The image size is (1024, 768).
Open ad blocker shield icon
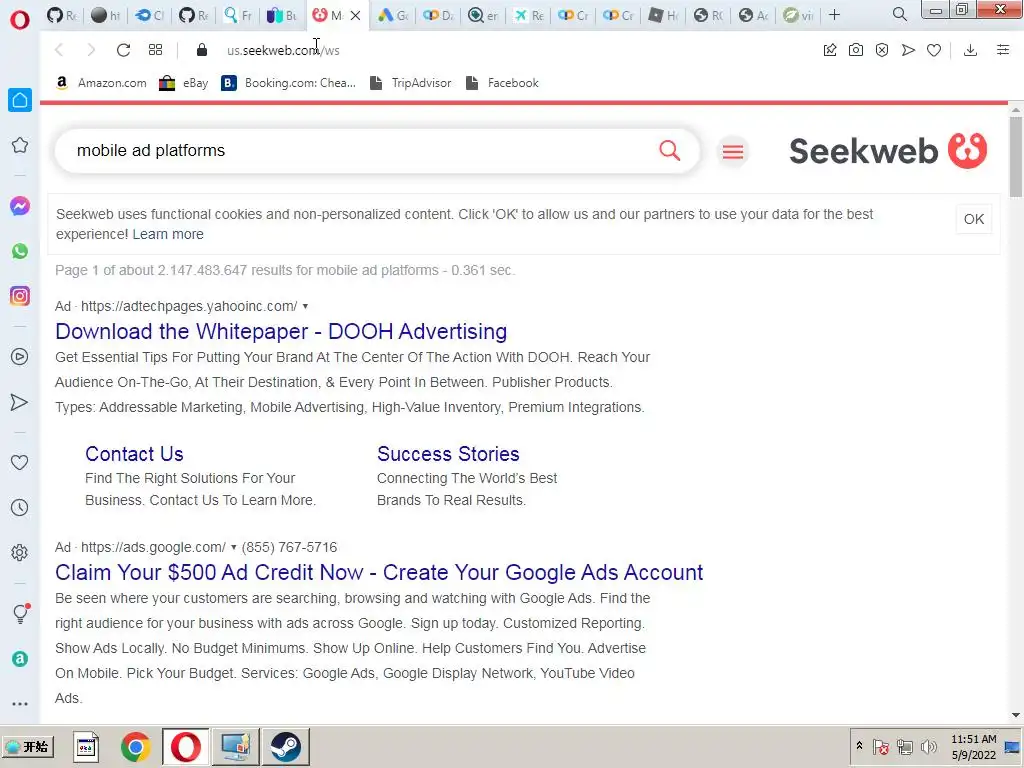coord(882,50)
